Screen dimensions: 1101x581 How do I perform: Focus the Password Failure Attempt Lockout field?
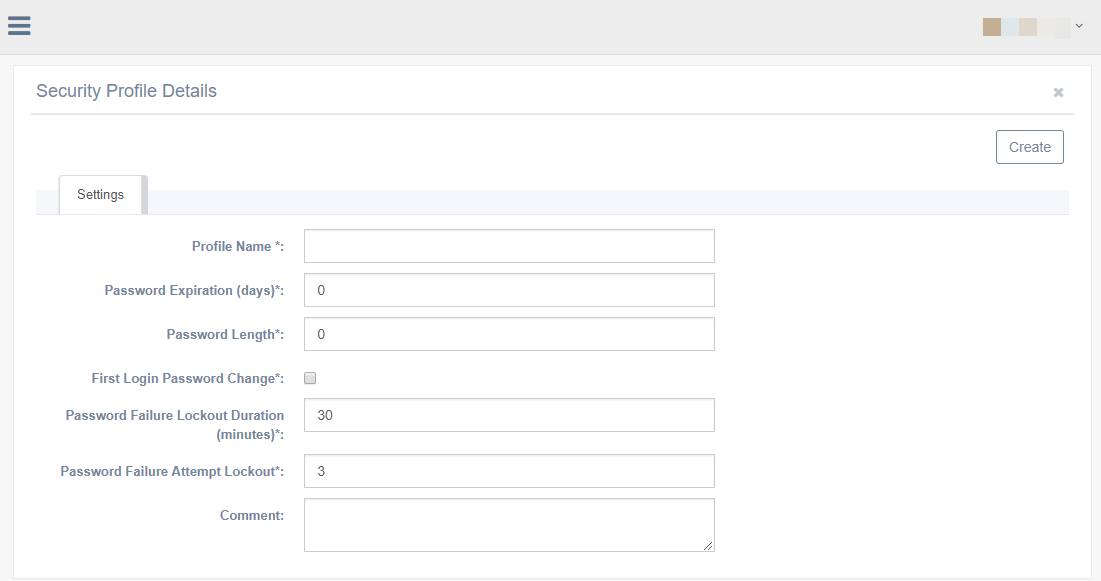509,471
